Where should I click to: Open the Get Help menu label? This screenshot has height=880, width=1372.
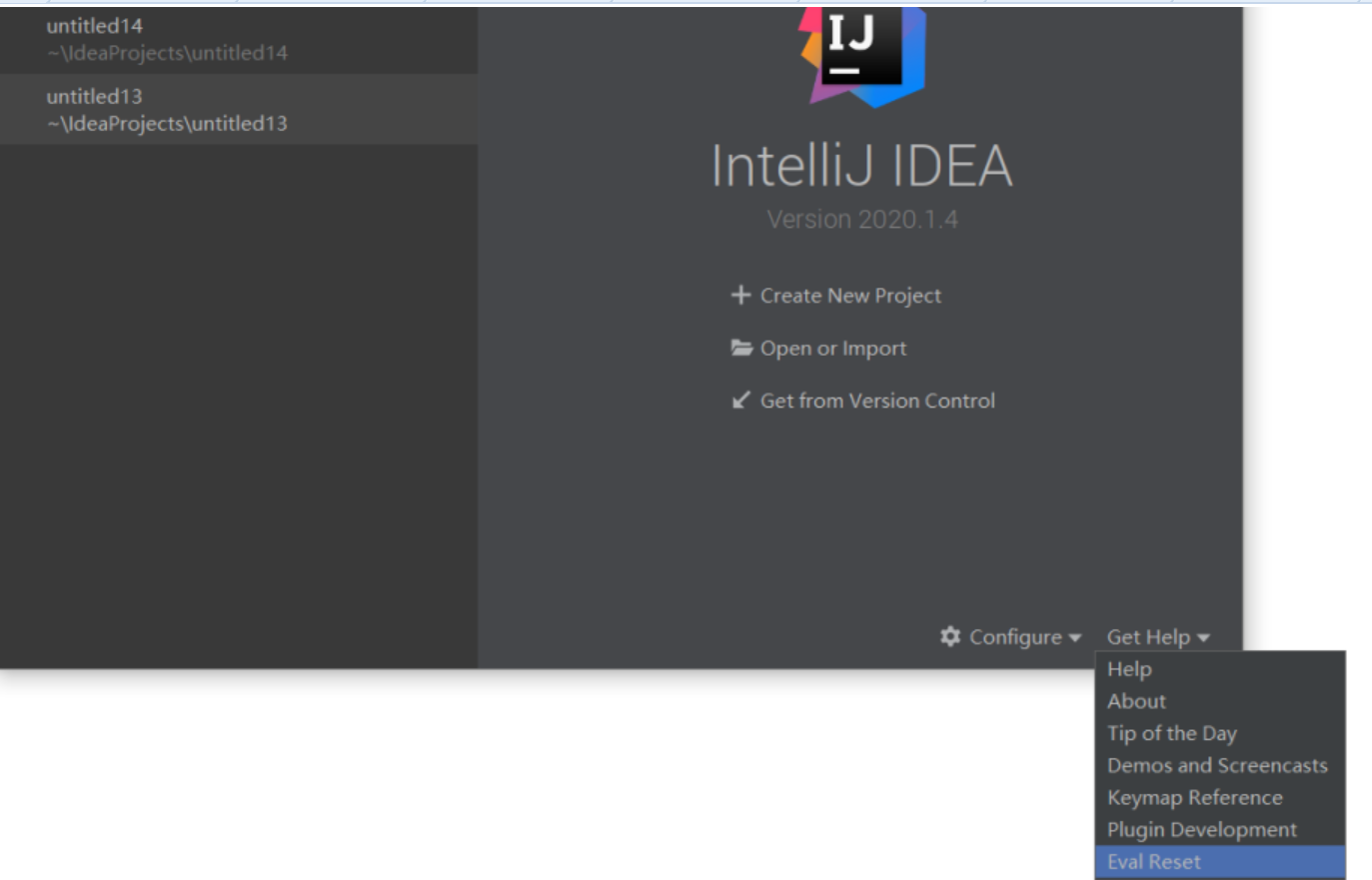tap(1148, 637)
